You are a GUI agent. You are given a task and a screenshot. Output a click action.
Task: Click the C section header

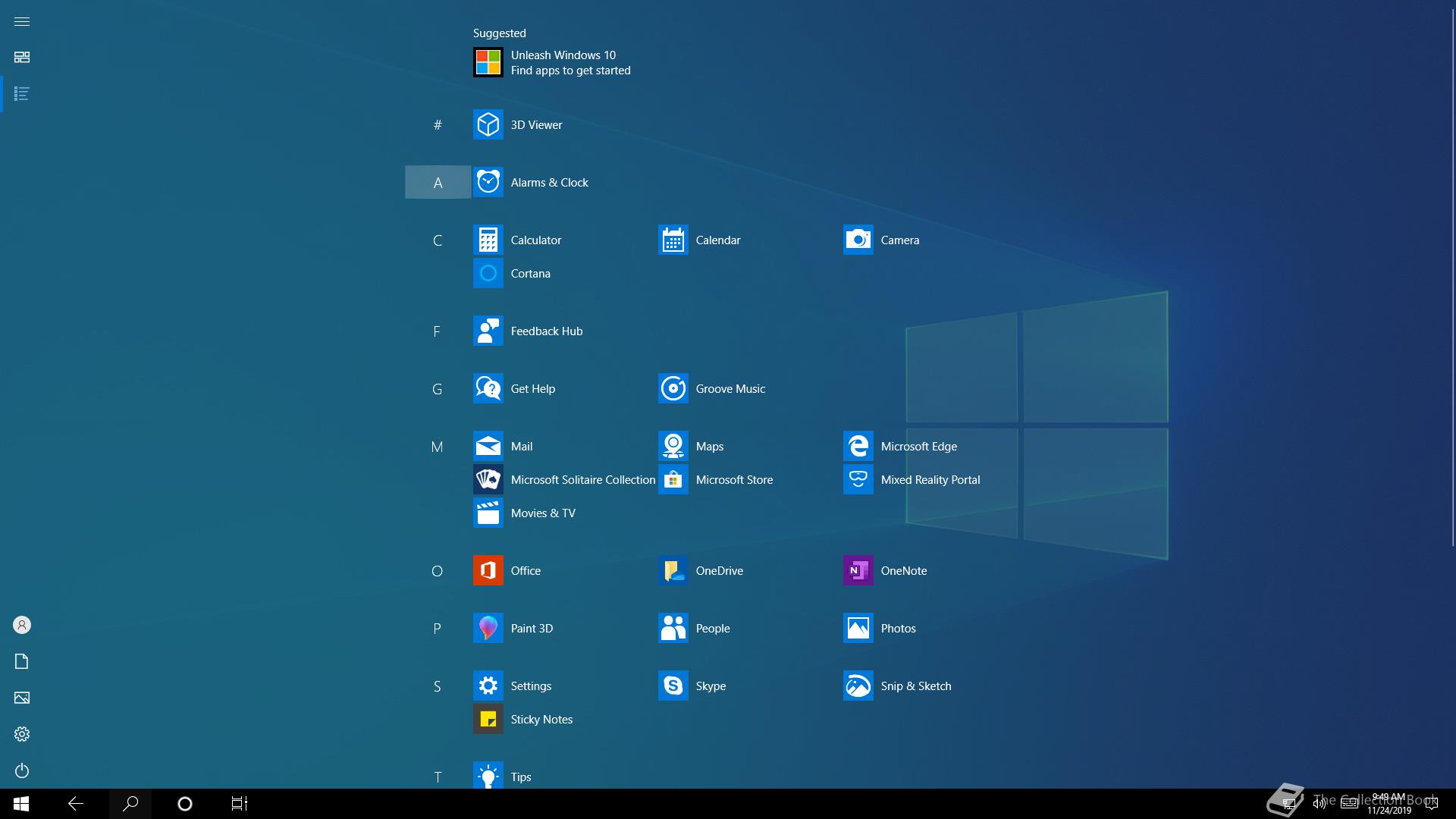tap(438, 240)
